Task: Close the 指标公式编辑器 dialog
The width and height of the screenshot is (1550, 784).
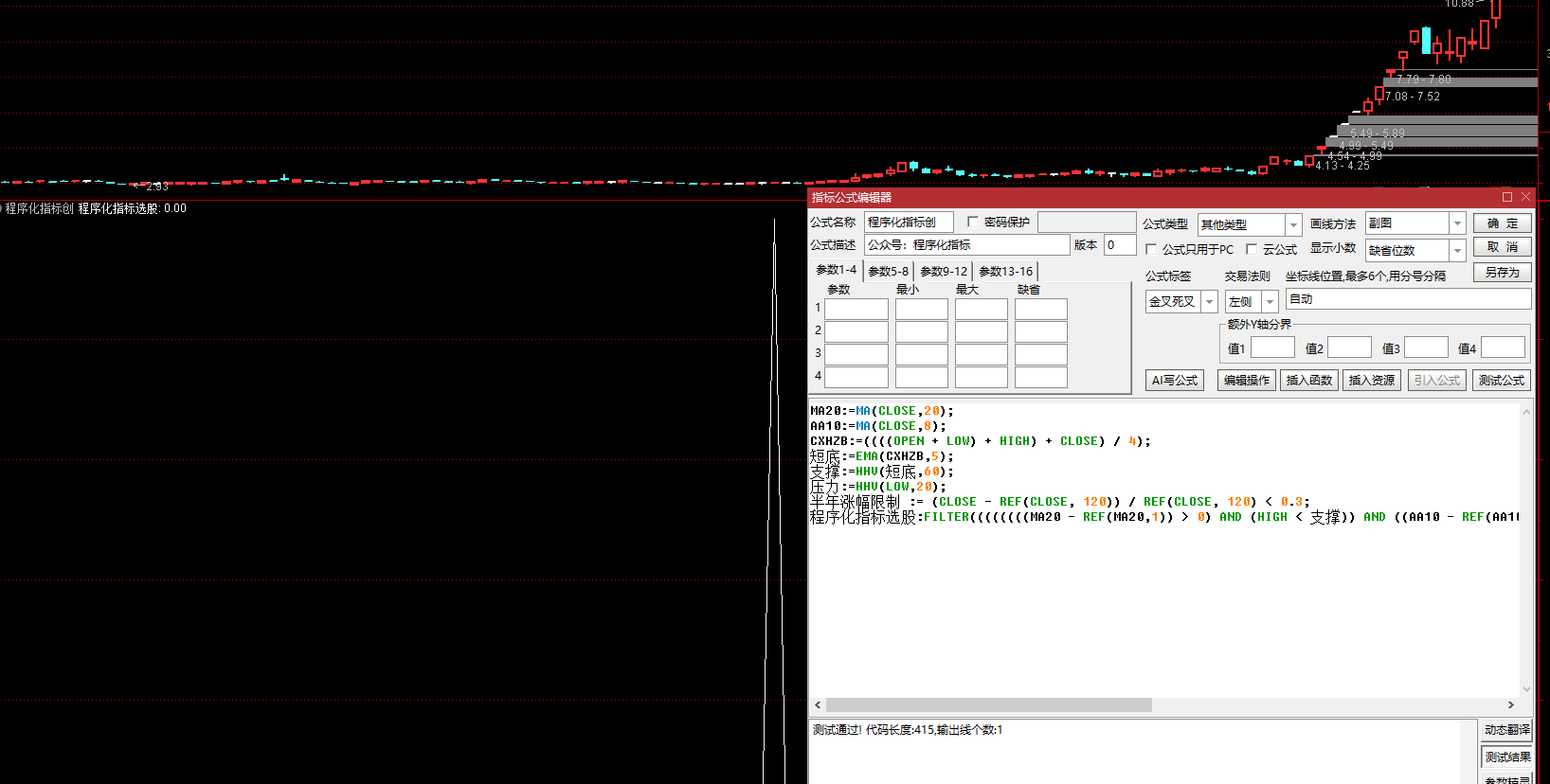Action: (1525, 197)
